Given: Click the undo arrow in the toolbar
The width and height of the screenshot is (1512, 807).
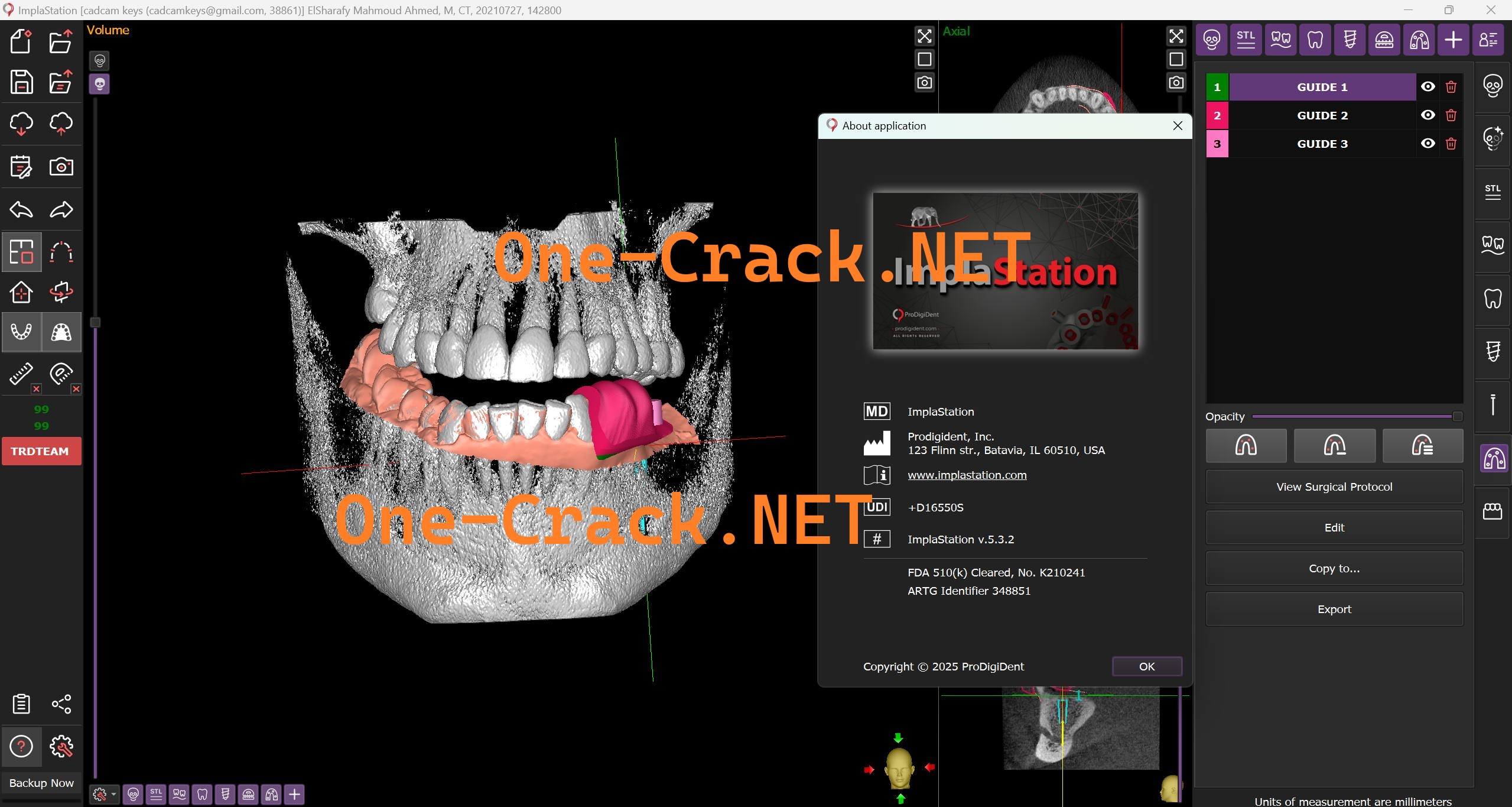Looking at the screenshot, I should click(x=21, y=209).
